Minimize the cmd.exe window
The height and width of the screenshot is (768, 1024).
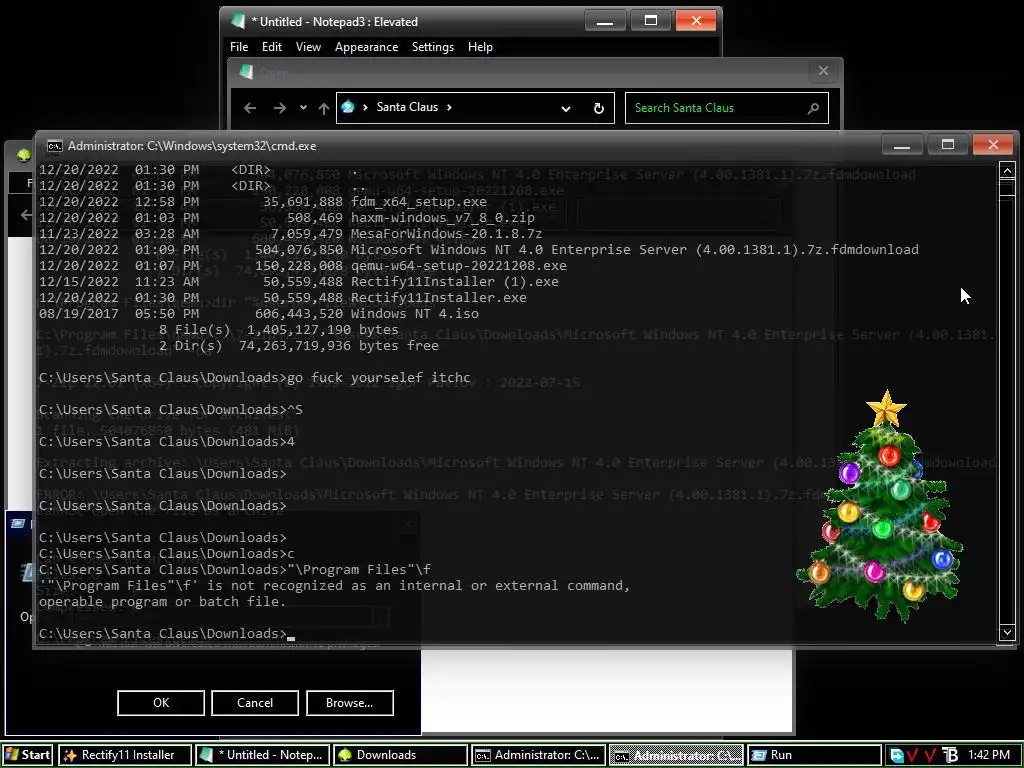pyautogui.click(x=902, y=144)
